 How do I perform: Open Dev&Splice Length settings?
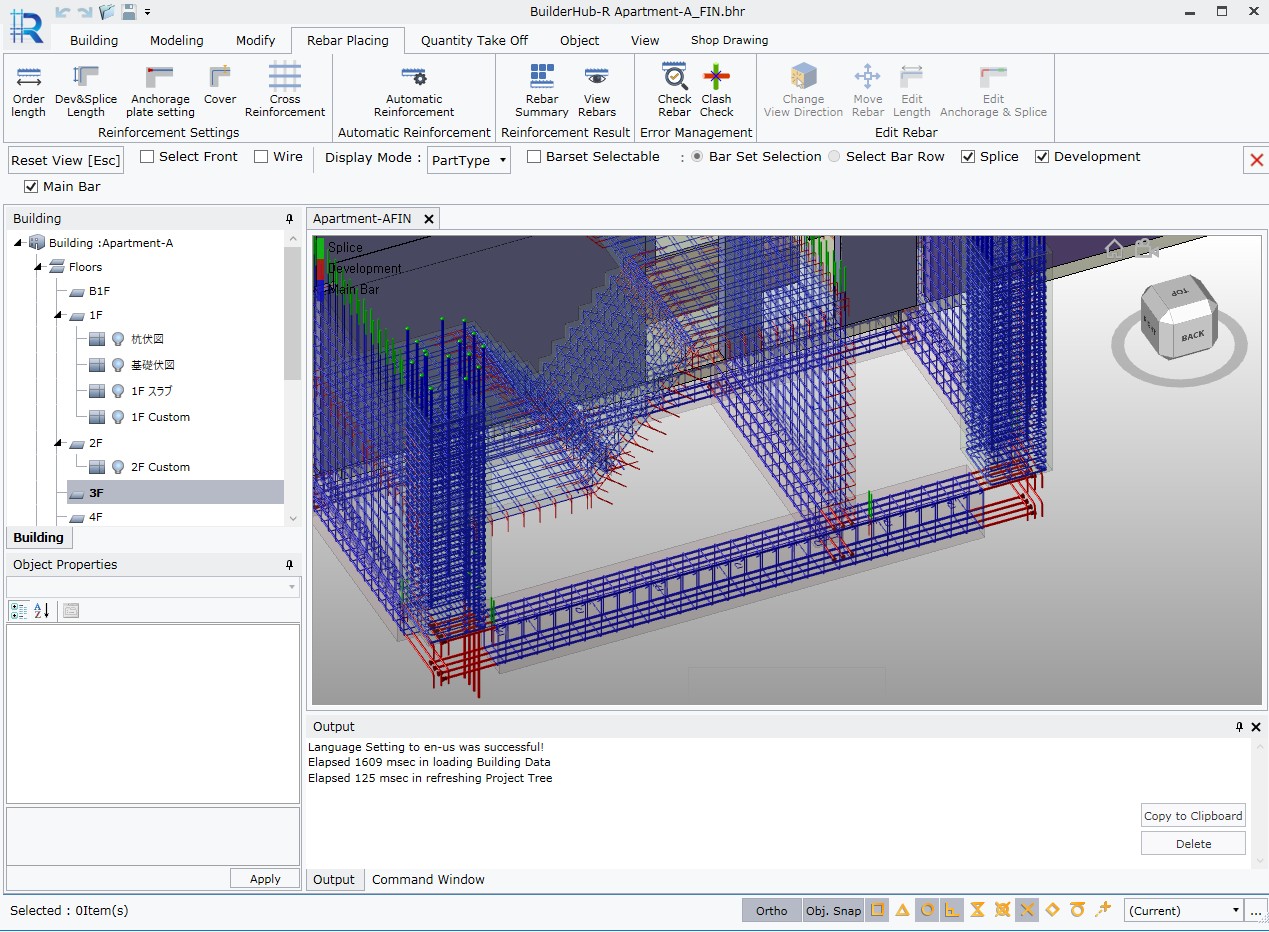click(x=86, y=90)
